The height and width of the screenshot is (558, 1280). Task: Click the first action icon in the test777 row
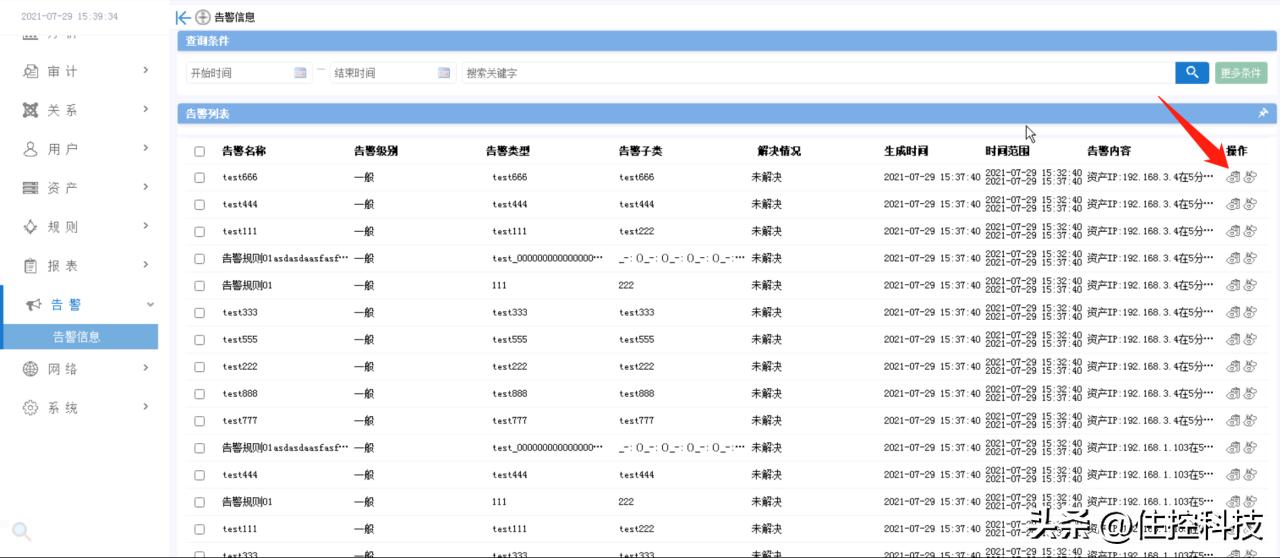pos(1233,420)
